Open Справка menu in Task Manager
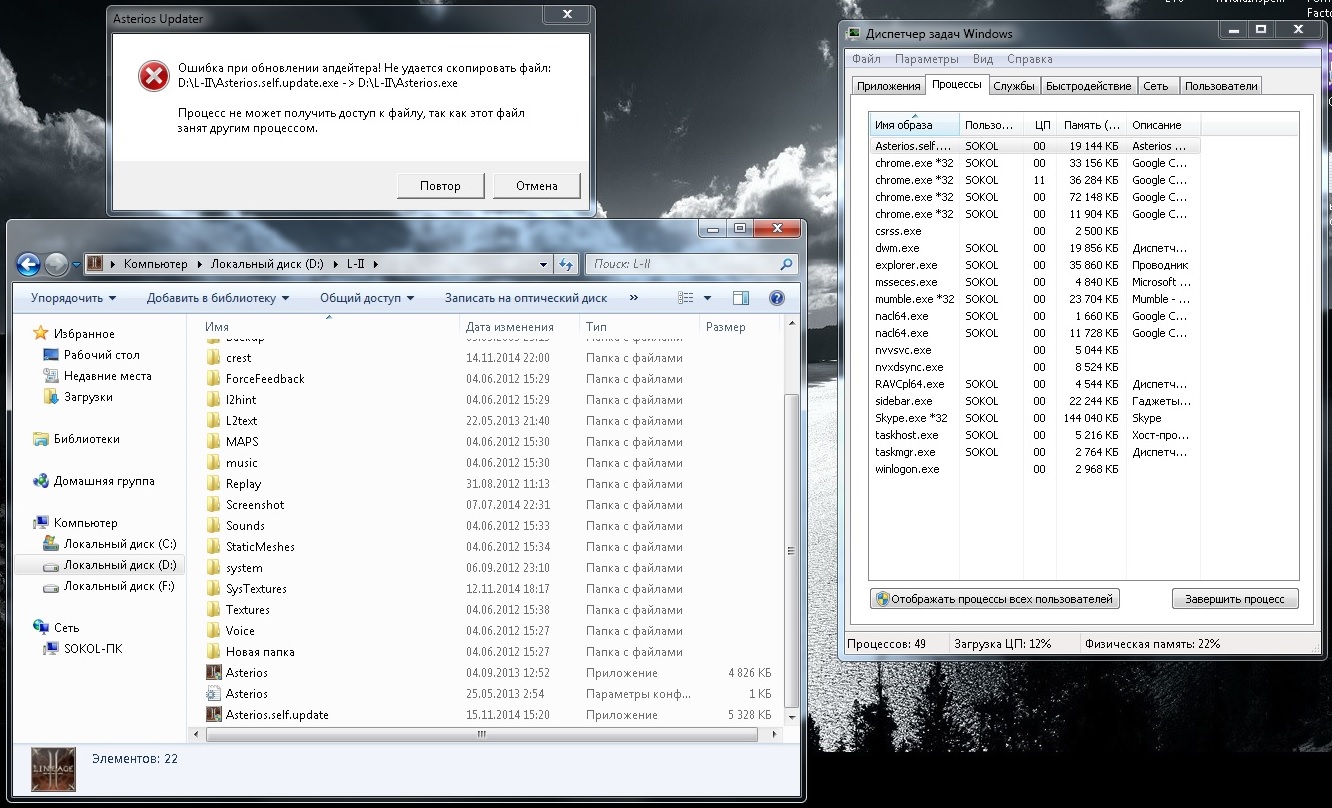 [x=1030, y=59]
